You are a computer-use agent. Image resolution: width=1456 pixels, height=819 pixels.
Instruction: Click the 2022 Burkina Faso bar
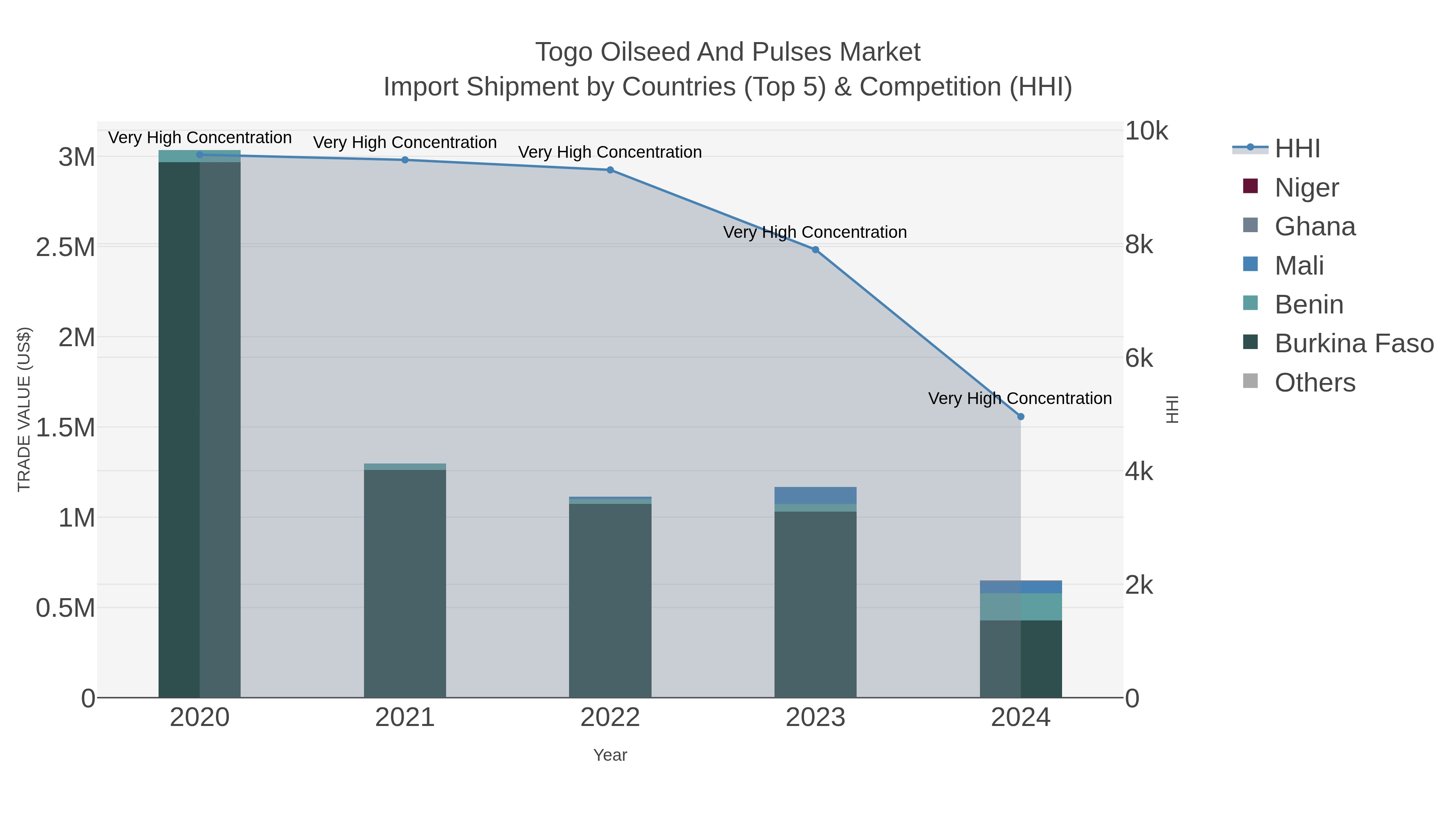point(610,600)
